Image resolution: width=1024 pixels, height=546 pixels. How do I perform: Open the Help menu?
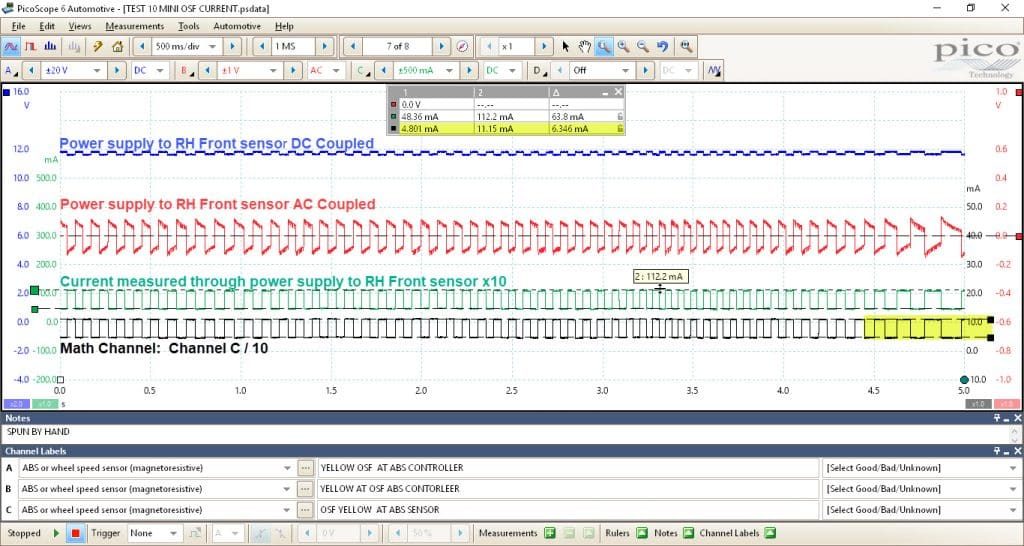284,26
